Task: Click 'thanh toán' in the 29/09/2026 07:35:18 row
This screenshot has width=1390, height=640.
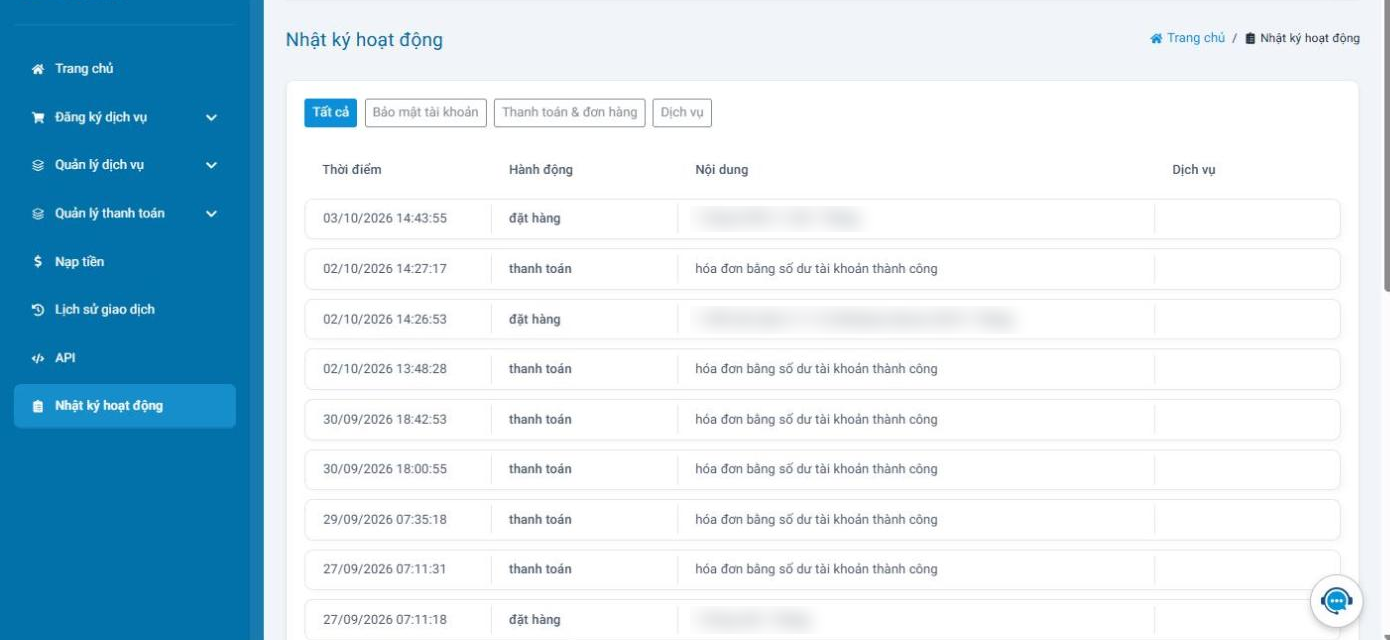Action: tap(540, 520)
